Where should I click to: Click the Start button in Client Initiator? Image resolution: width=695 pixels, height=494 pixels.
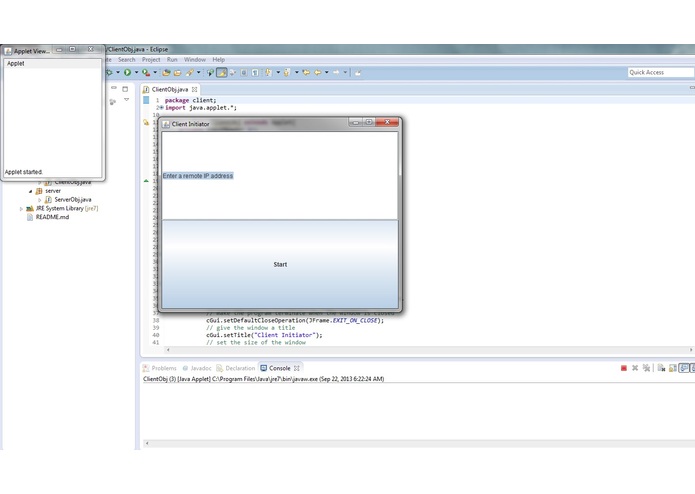[x=280, y=264]
